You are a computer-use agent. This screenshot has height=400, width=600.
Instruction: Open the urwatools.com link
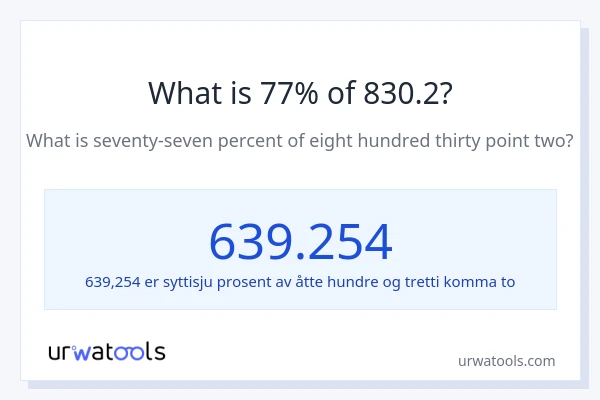point(505,361)
